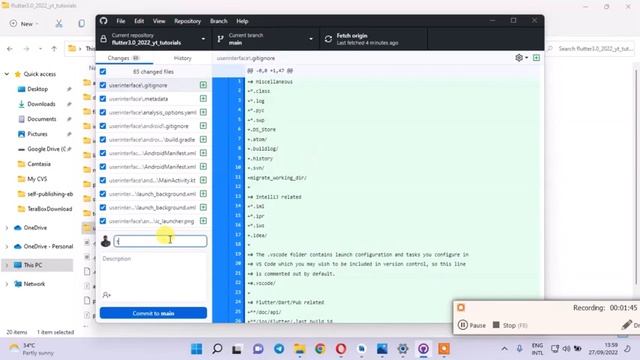Expand Network tree node
Screen dimensions: 640x360
pyautogui.click(x=7, y=284)
